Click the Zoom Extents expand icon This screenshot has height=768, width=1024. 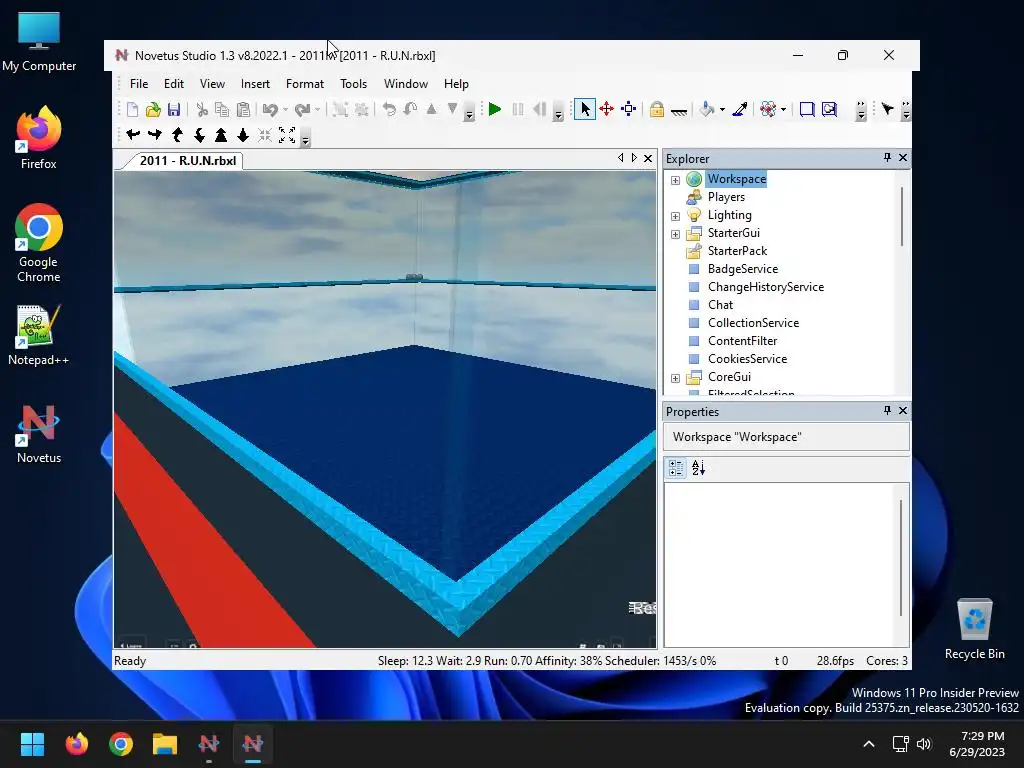[287, 135]
